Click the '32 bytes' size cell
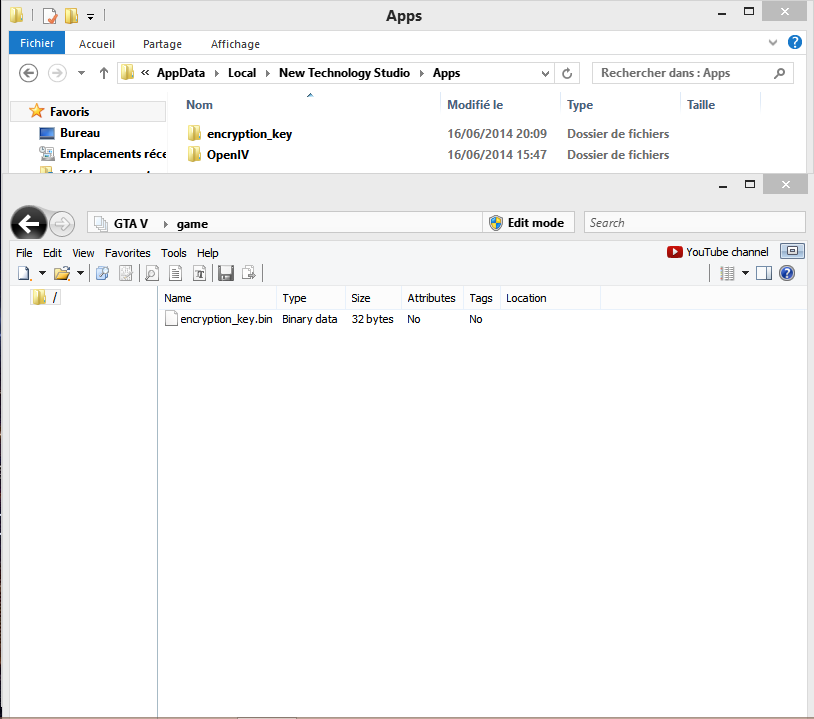 coord(372,319)
